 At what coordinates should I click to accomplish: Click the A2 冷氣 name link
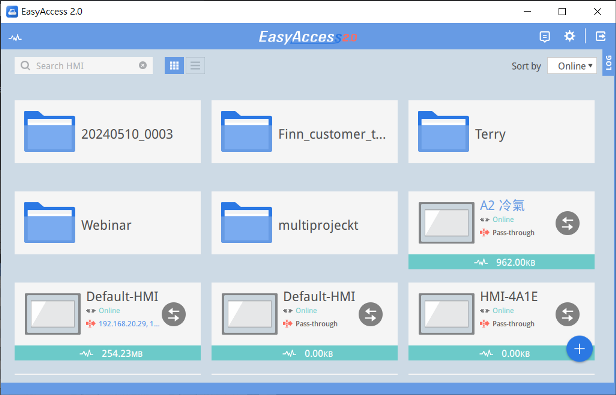tap(502, 206)
